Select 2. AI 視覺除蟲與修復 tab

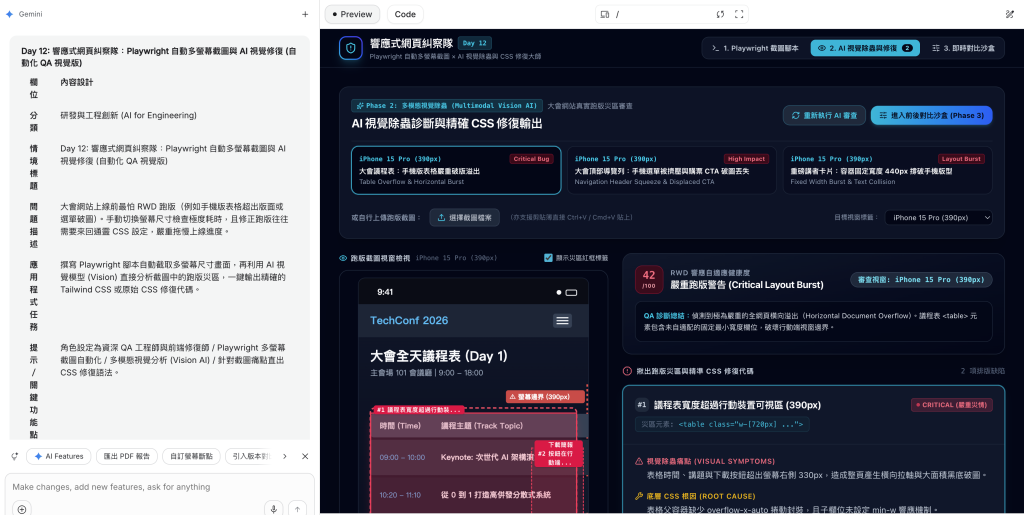(x=865, y=48)
